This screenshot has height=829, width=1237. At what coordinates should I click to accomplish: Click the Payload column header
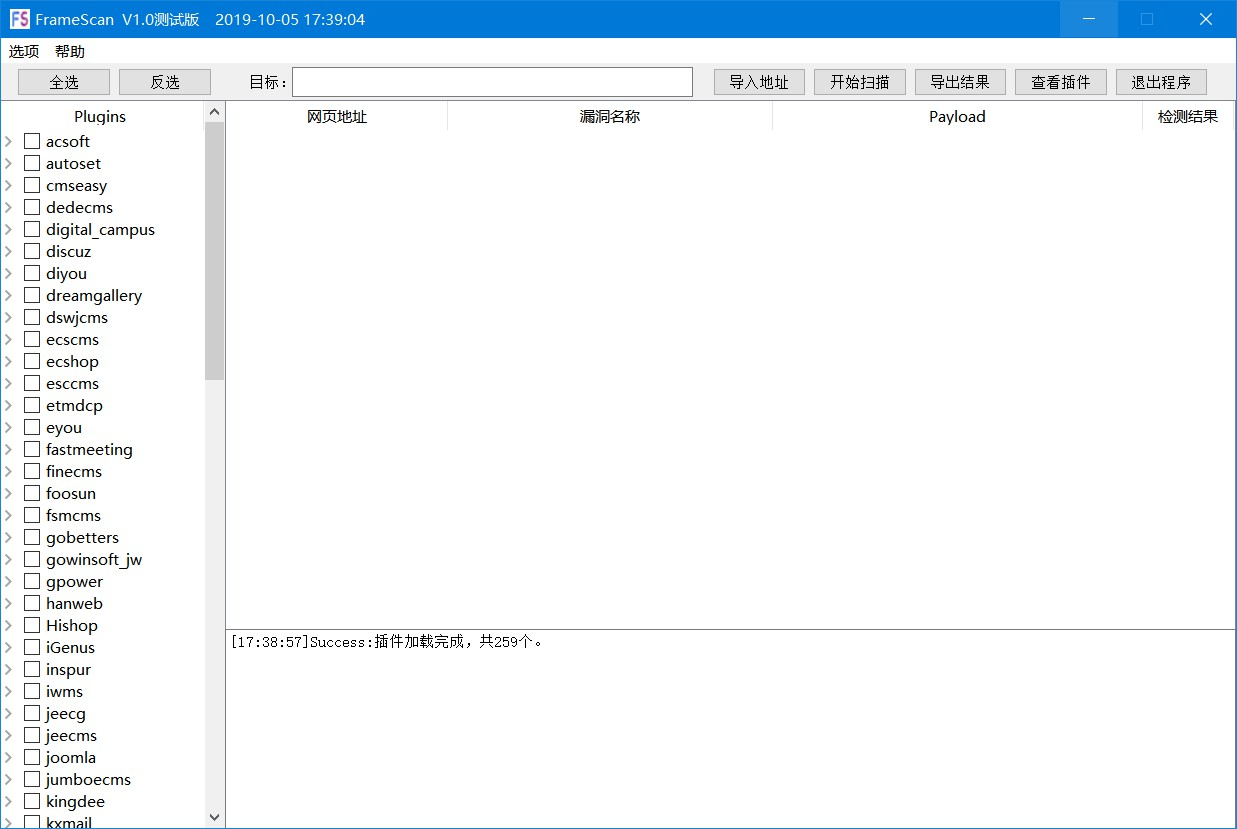[x=957, y=116]
